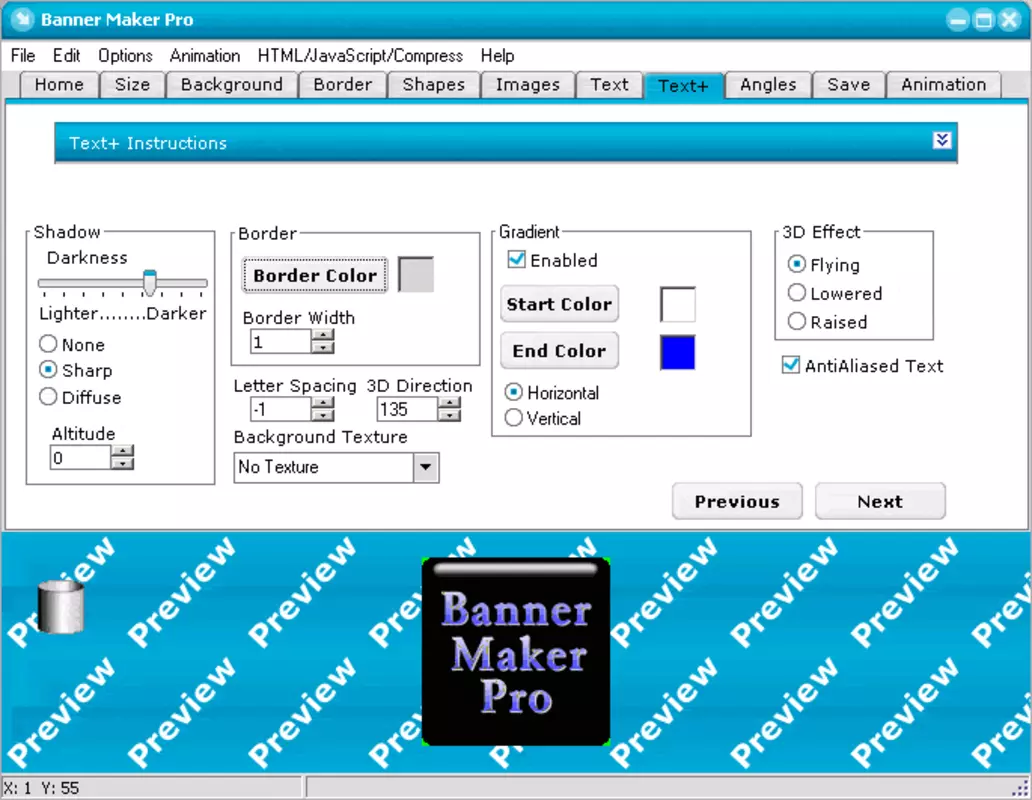Select the Text+ tab
This screenshot has height=800, width=1032.
pyautogui.click(x=684, y=86)
